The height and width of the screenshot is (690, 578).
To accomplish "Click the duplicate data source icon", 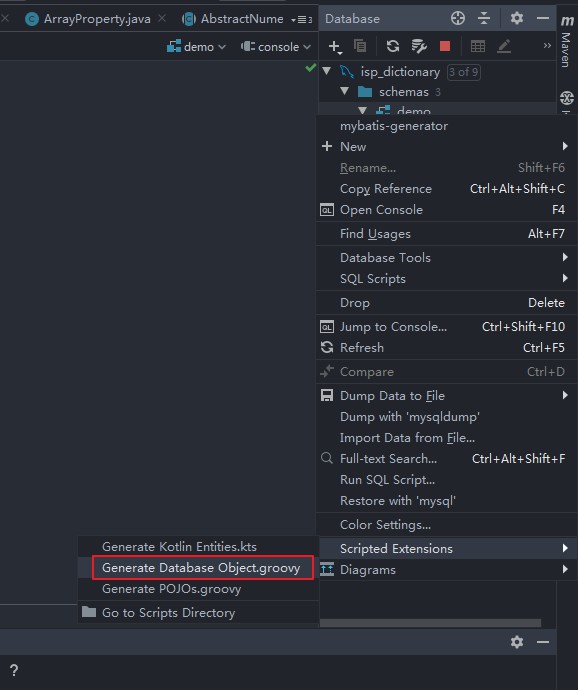I will point(360,46).
